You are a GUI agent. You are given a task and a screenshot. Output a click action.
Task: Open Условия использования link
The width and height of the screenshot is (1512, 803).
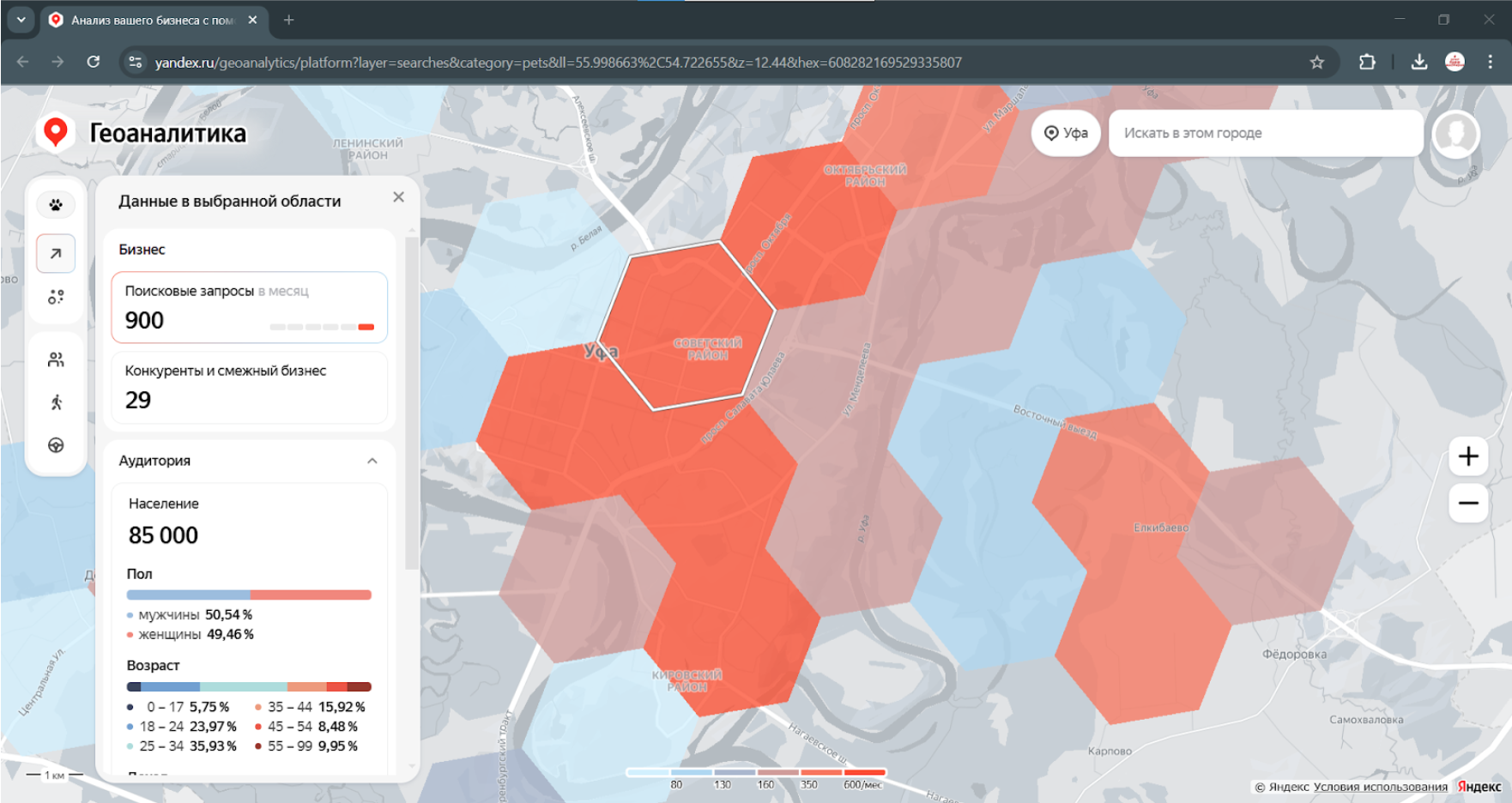(x=1380, y=787)
